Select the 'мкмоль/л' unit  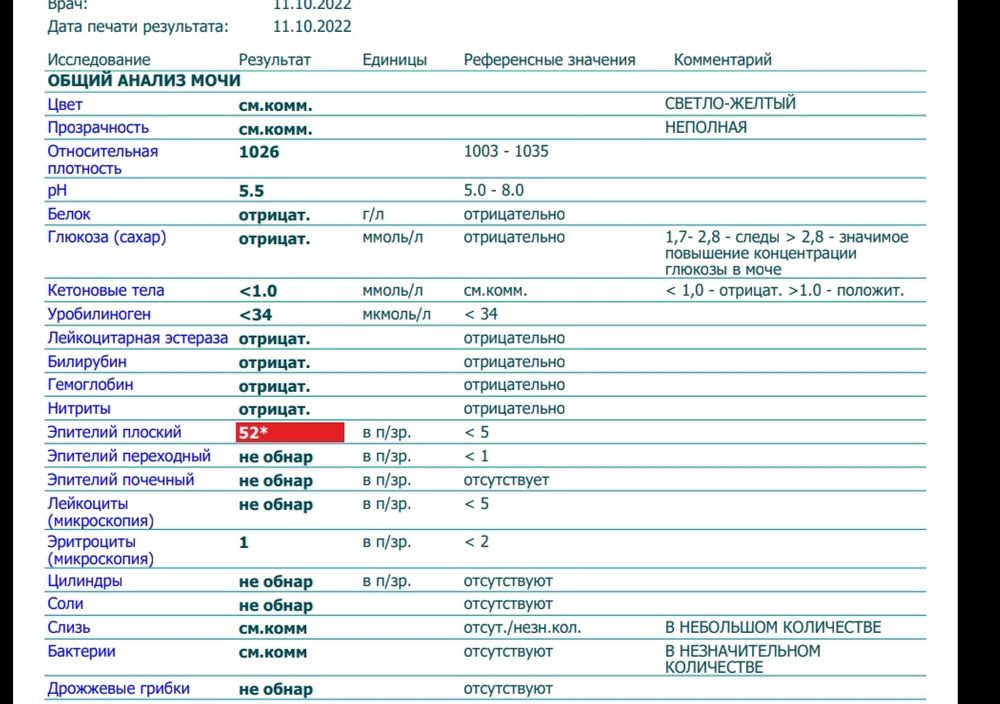click(397, 314)
